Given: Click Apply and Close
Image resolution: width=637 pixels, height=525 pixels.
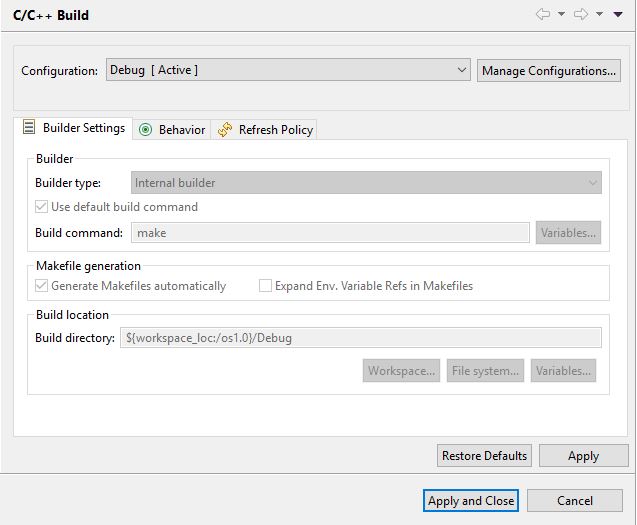Looking at the screenshot, I should (x=471, y=501).
